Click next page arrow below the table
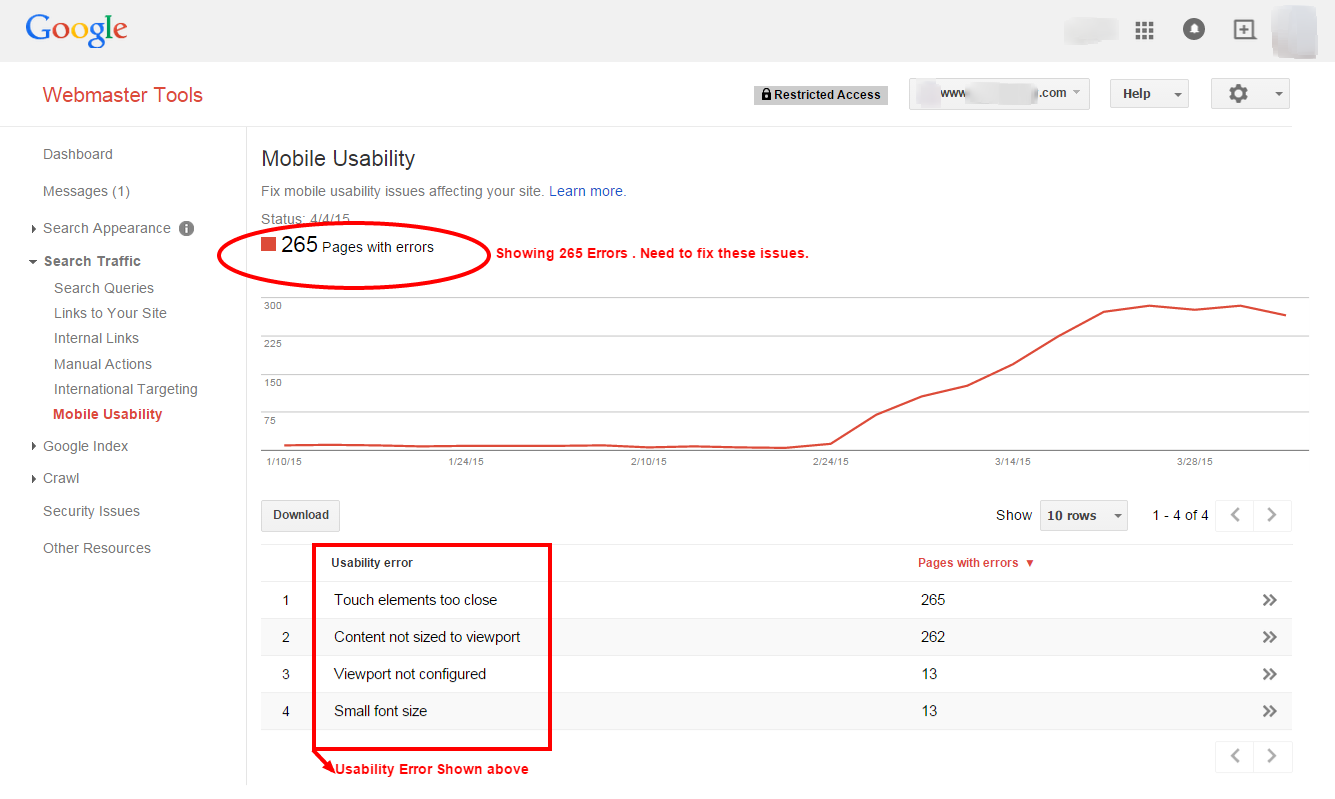 tap(1272, 756)
